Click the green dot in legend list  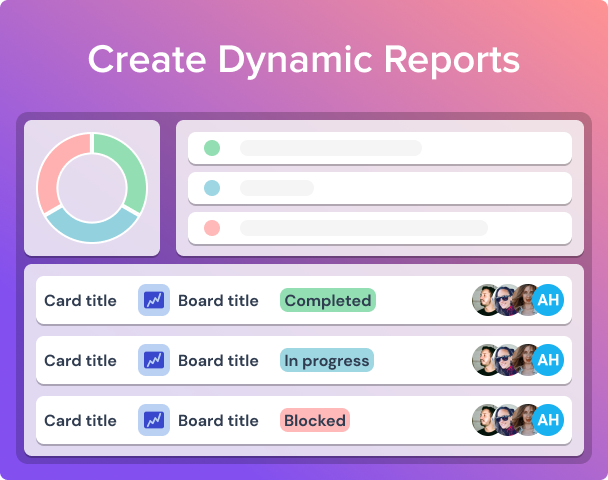coord(212,148)
